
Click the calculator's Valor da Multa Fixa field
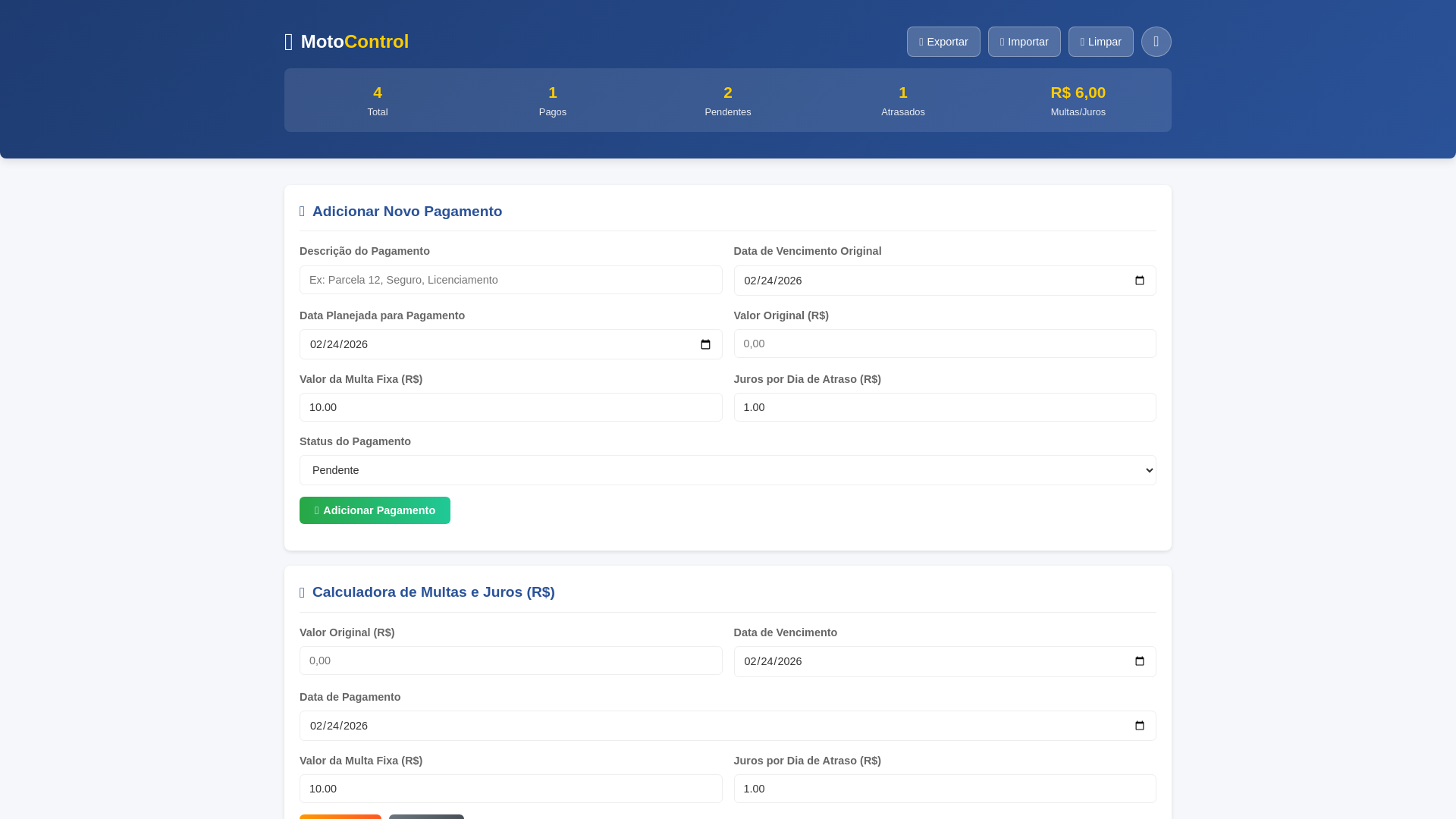tap(510, 789)
